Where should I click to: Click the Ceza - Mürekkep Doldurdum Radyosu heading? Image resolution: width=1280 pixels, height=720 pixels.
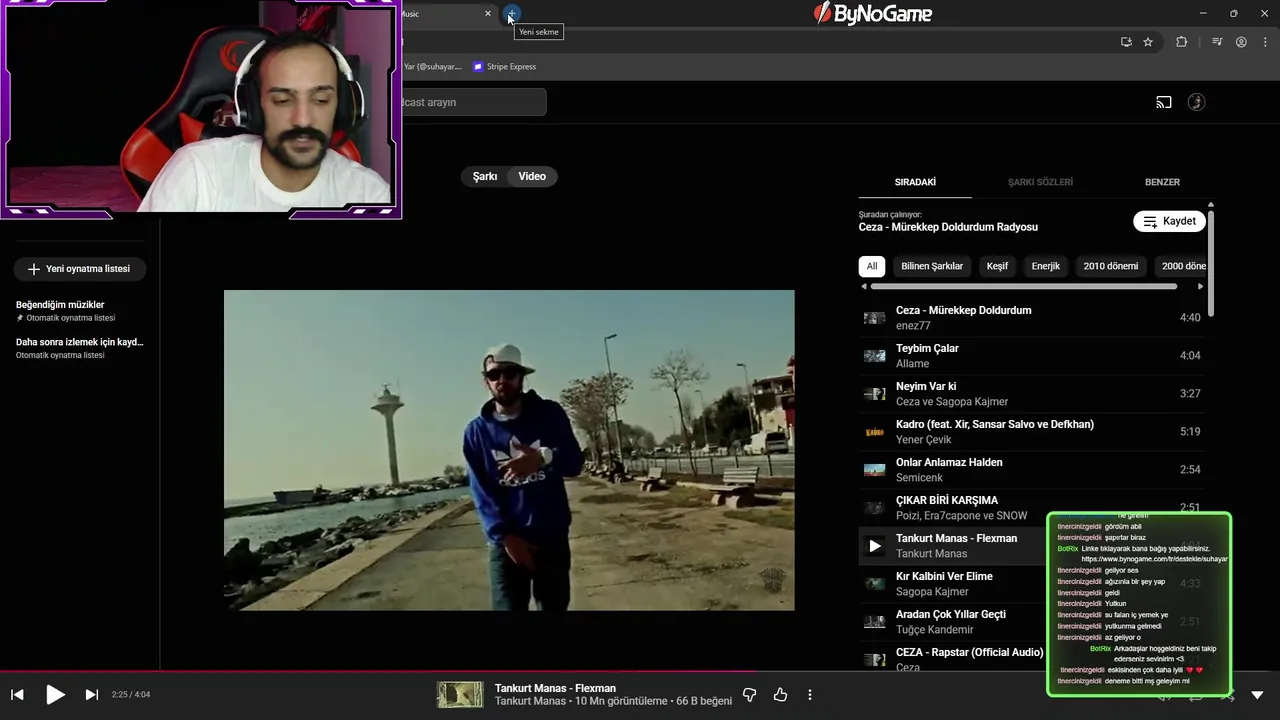(x=948, y=227)
